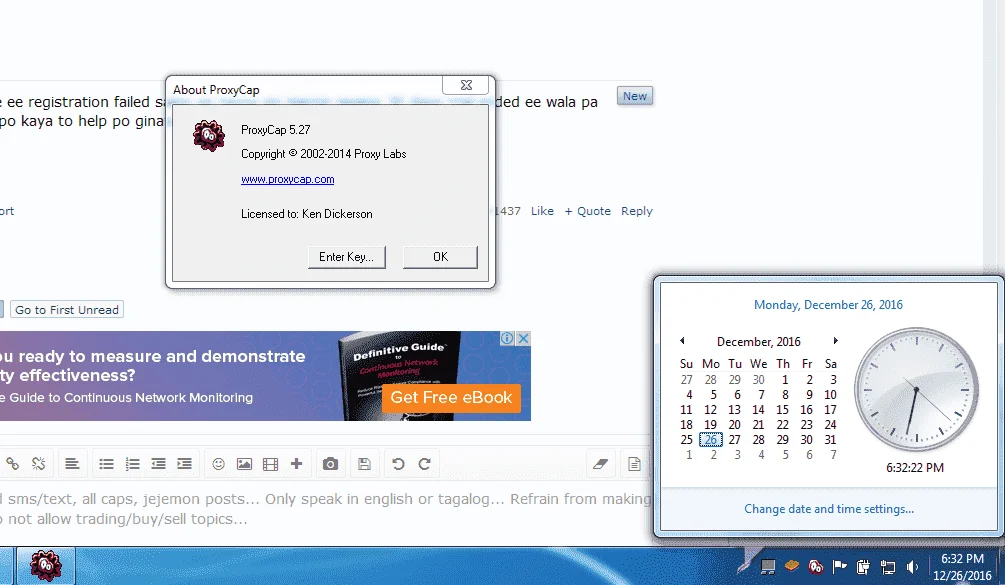The width and height of the screenshot is (1005, 585).
Task: Click the insert image icon
Action: click(x=244, y=463)
